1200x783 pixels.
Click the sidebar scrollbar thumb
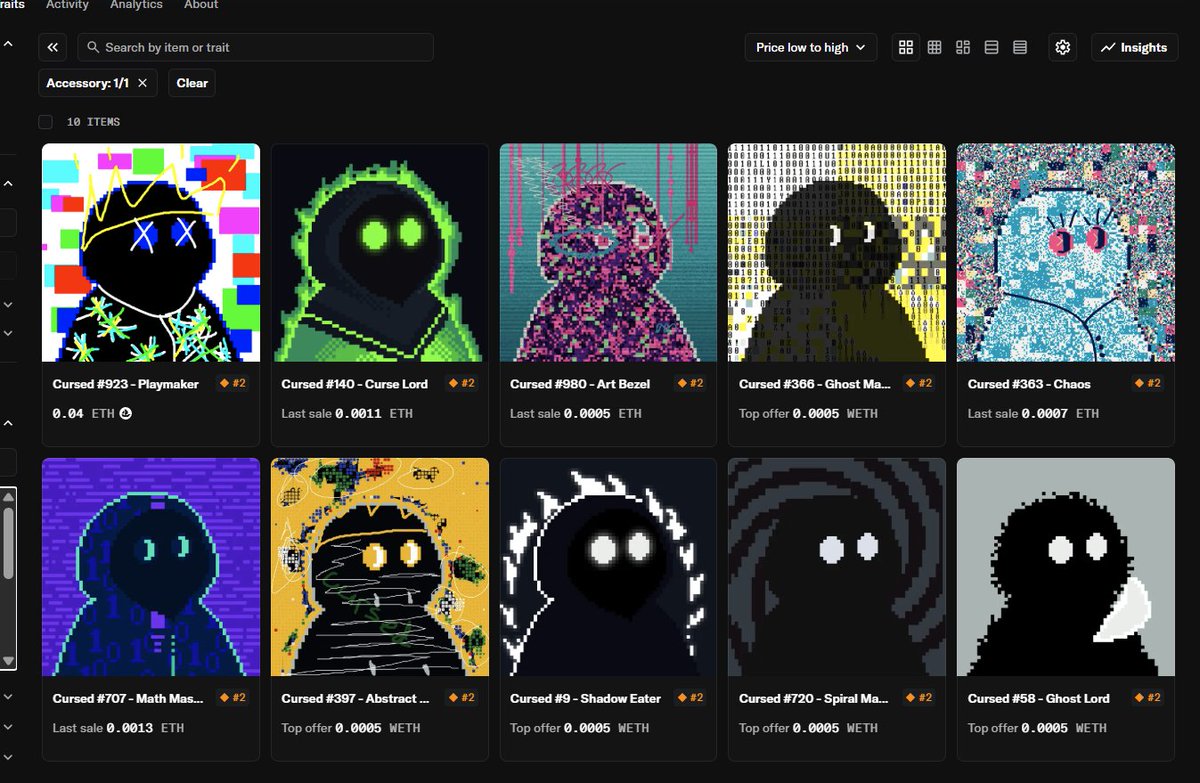coord(8,542)
